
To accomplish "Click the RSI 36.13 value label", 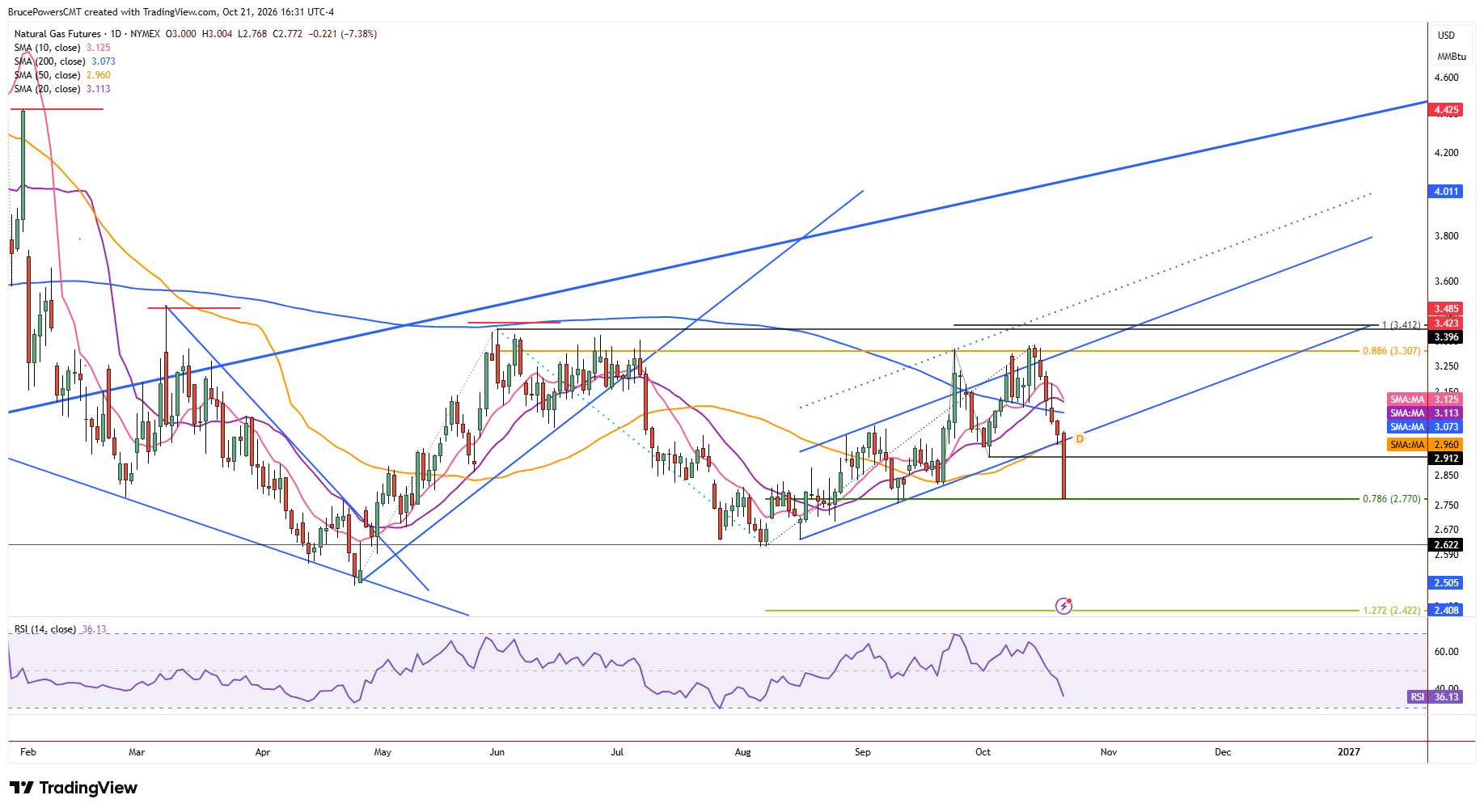I will point(1435,697).
